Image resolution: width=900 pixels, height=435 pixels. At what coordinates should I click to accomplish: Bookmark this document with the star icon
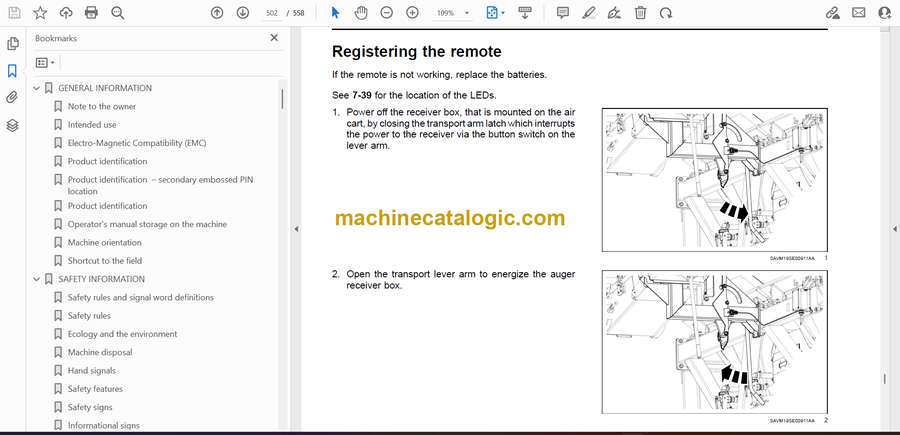[x=40, y=13]
